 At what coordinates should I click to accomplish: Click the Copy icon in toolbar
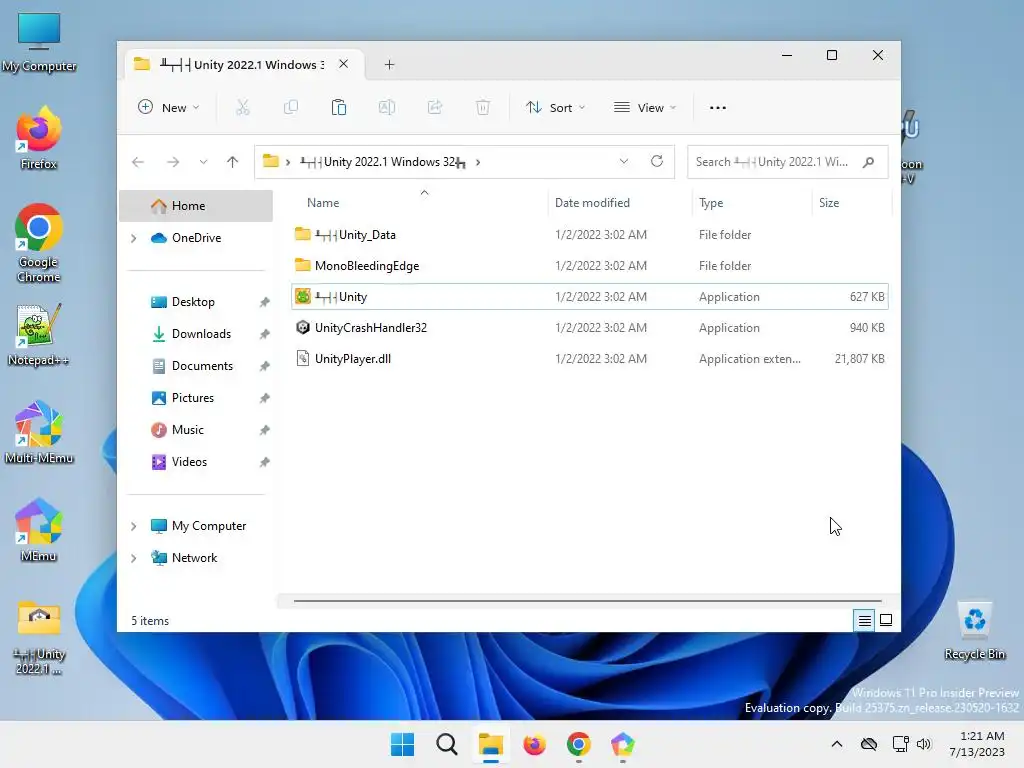click(x=291, y=108)
